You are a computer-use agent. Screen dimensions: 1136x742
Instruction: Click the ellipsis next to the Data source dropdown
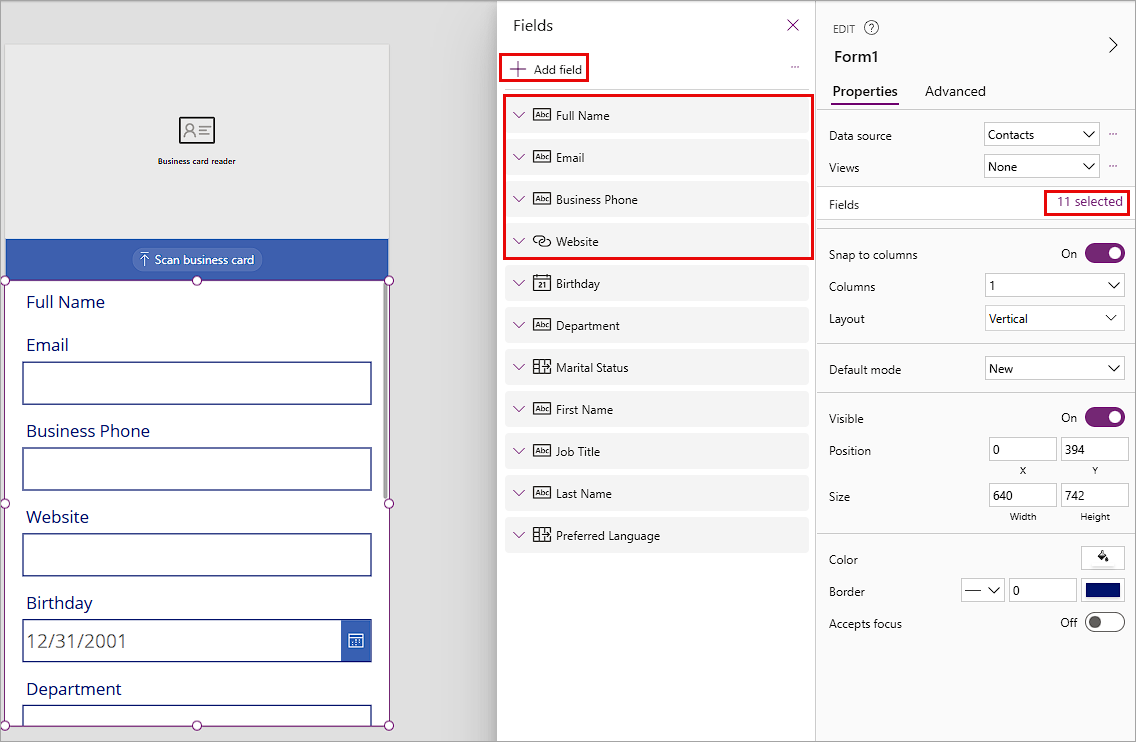click(1114, 134)
